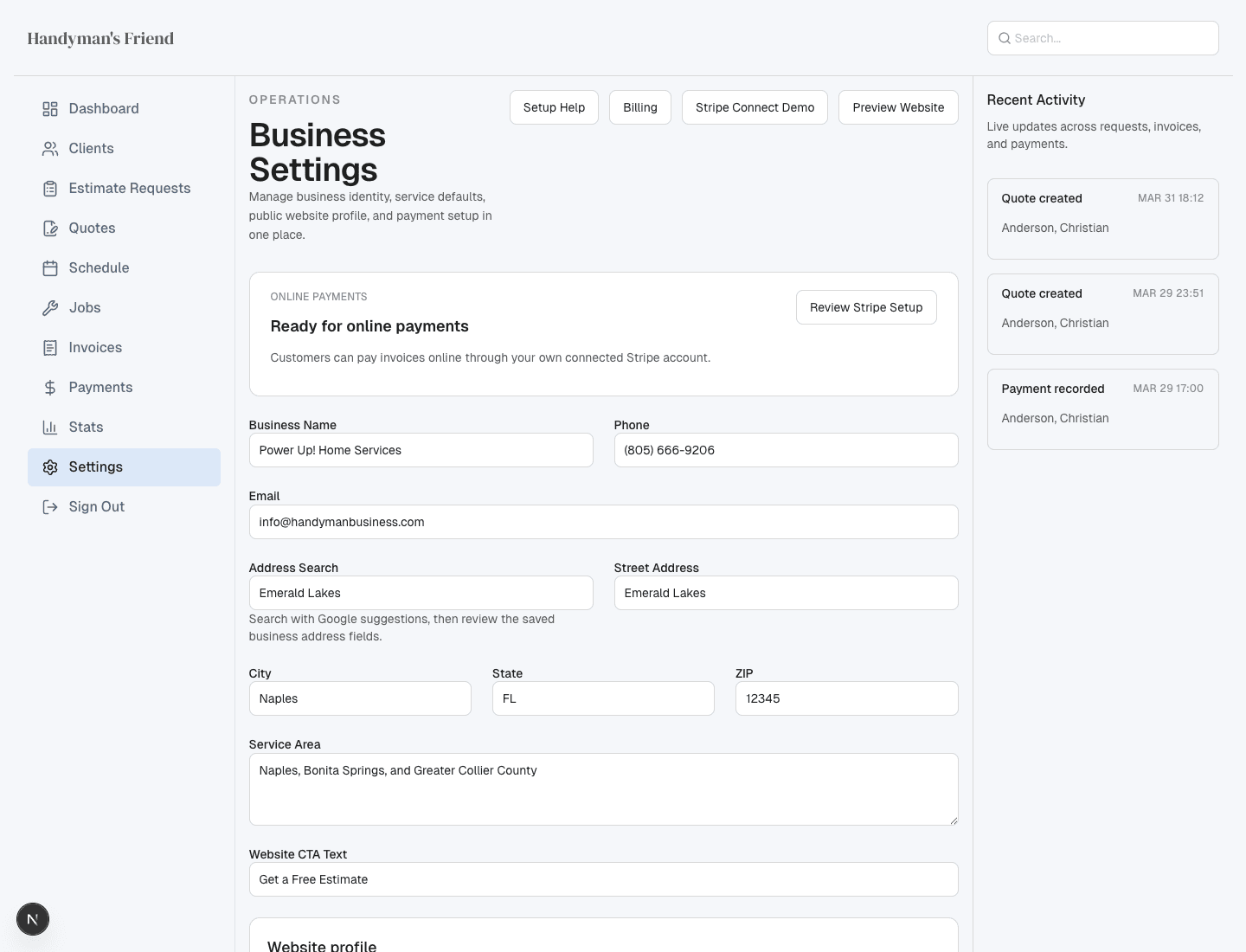Screen dimensions: 1246x952
Task: Launch Stripe Connect Demo
Action: tap(755, 107)
